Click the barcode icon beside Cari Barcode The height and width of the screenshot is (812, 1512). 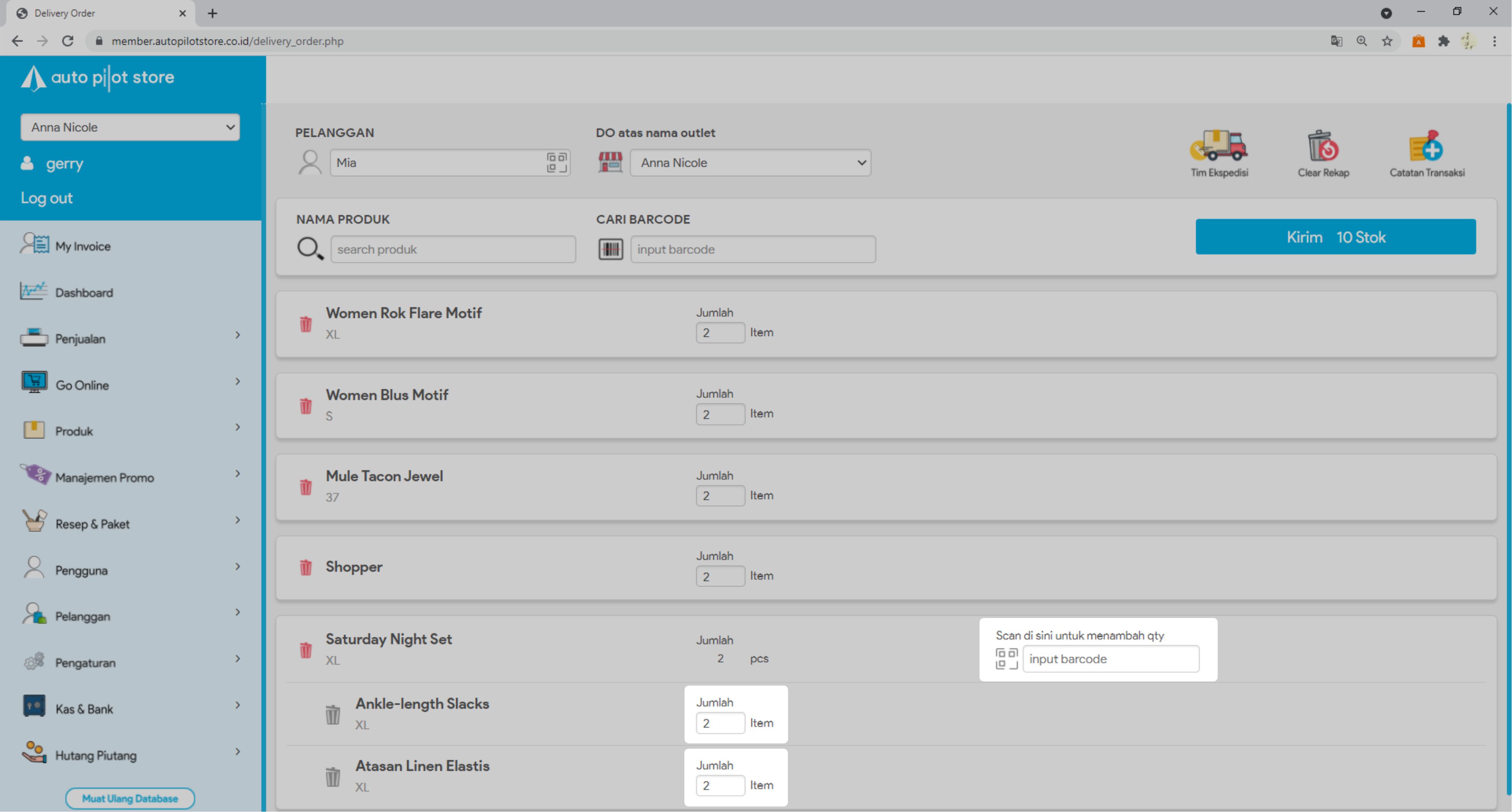pos(610,249)
